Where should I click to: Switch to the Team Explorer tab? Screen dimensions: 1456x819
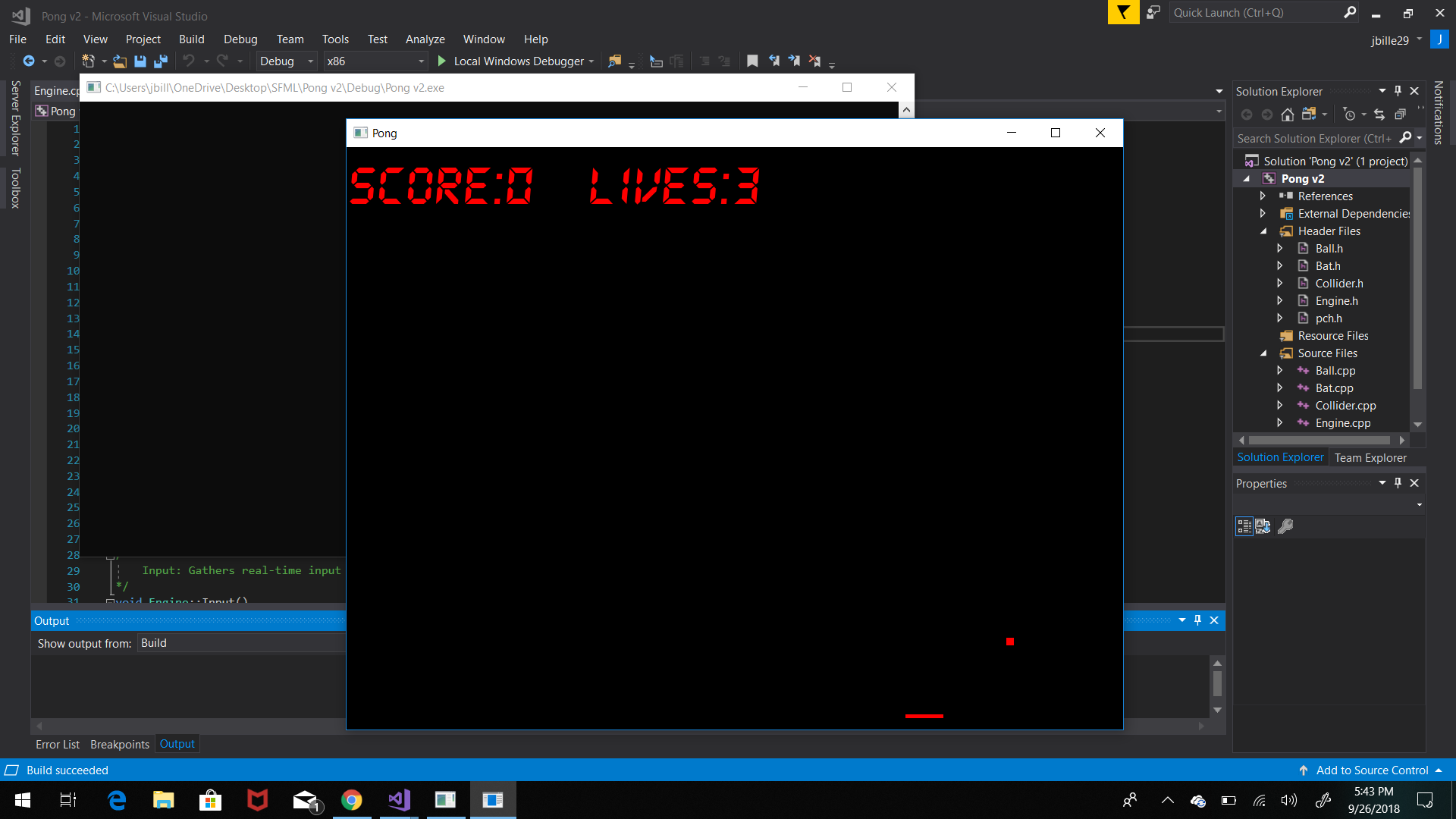(1370, 458)
